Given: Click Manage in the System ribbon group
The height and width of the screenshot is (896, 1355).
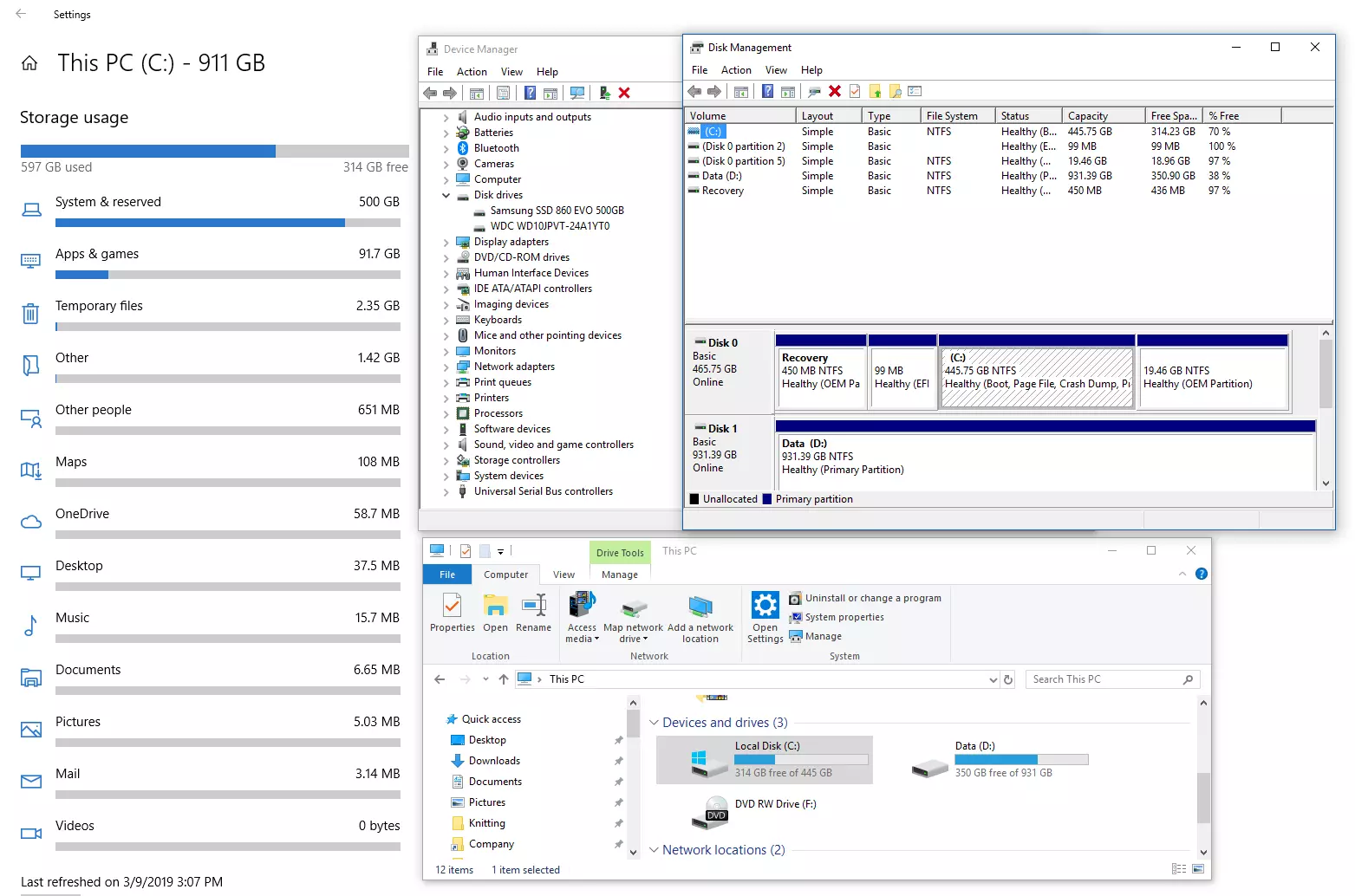Looking at the screenshot, I should point(815,636).
